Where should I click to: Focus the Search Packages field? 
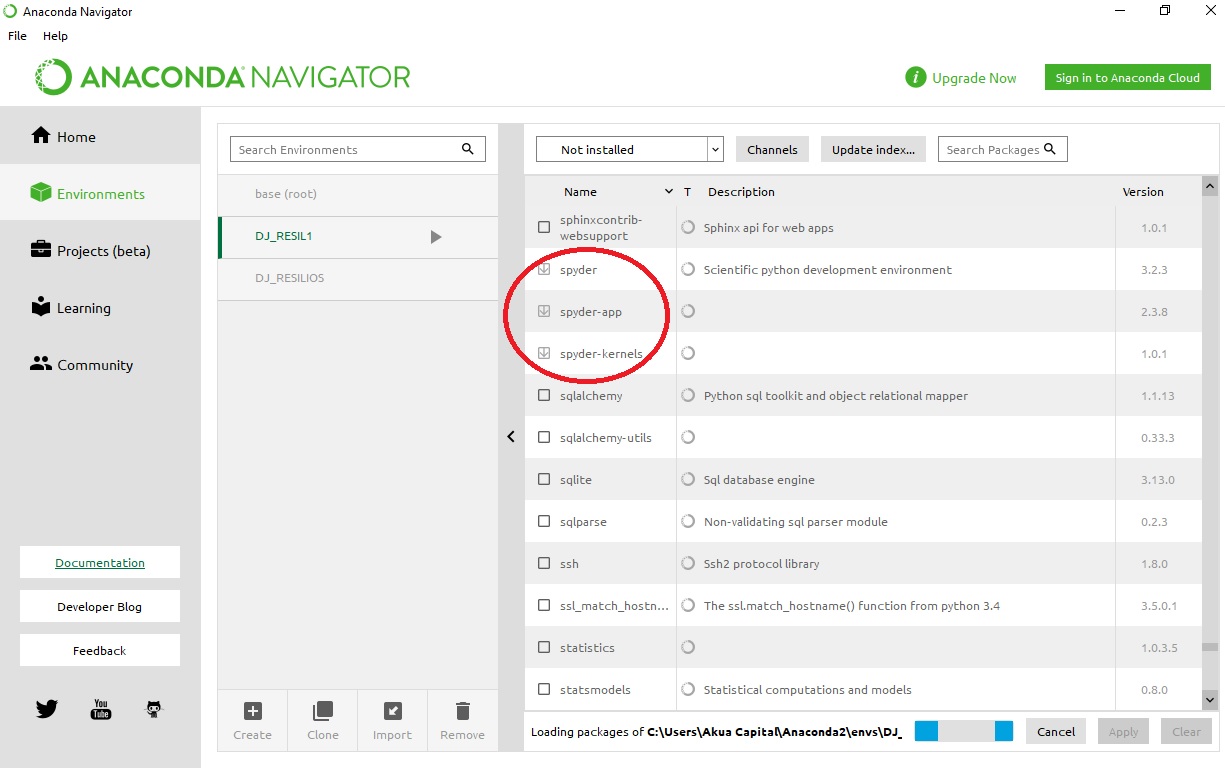click(1002, 149)
